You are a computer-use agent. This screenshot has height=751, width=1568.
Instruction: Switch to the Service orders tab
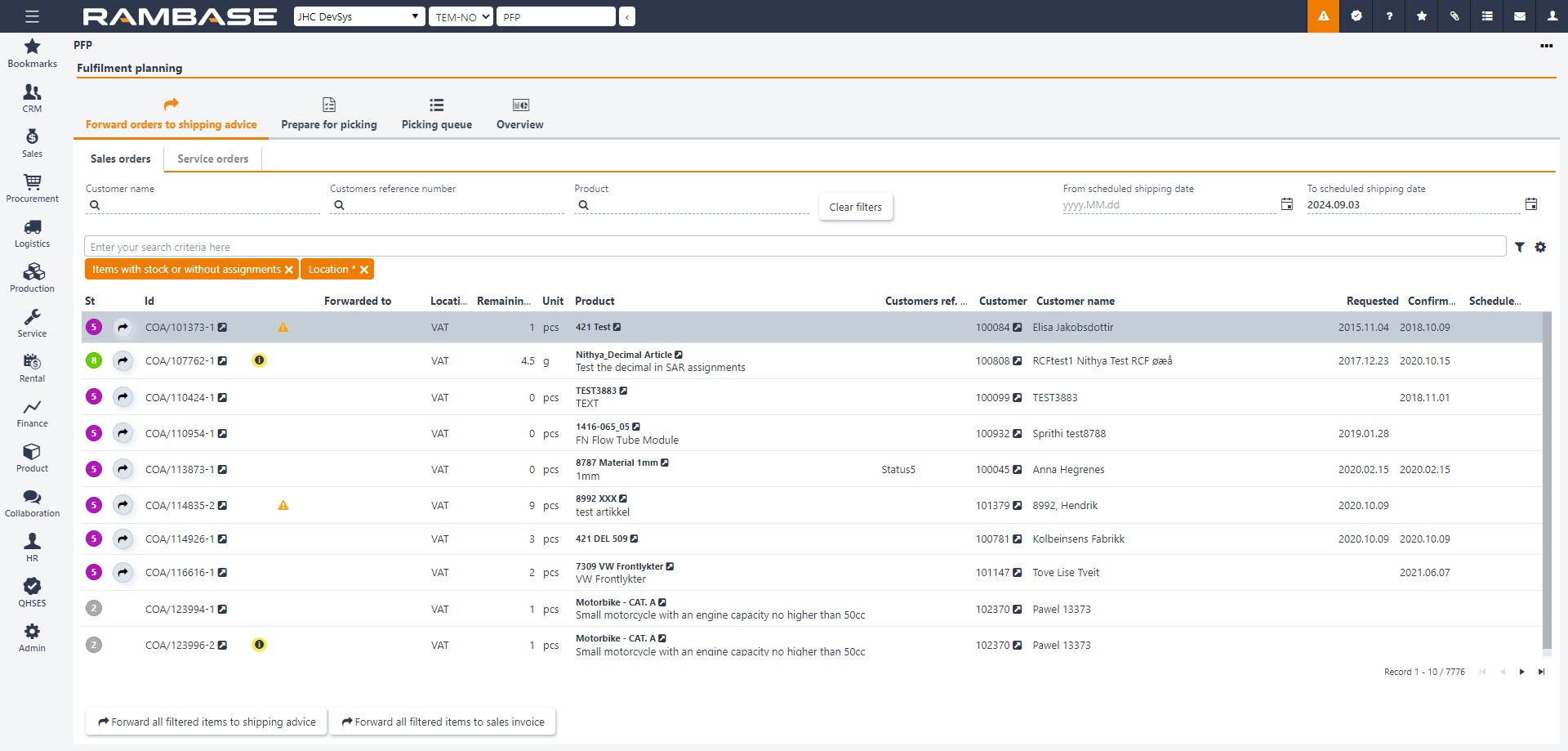coord(212,159)
